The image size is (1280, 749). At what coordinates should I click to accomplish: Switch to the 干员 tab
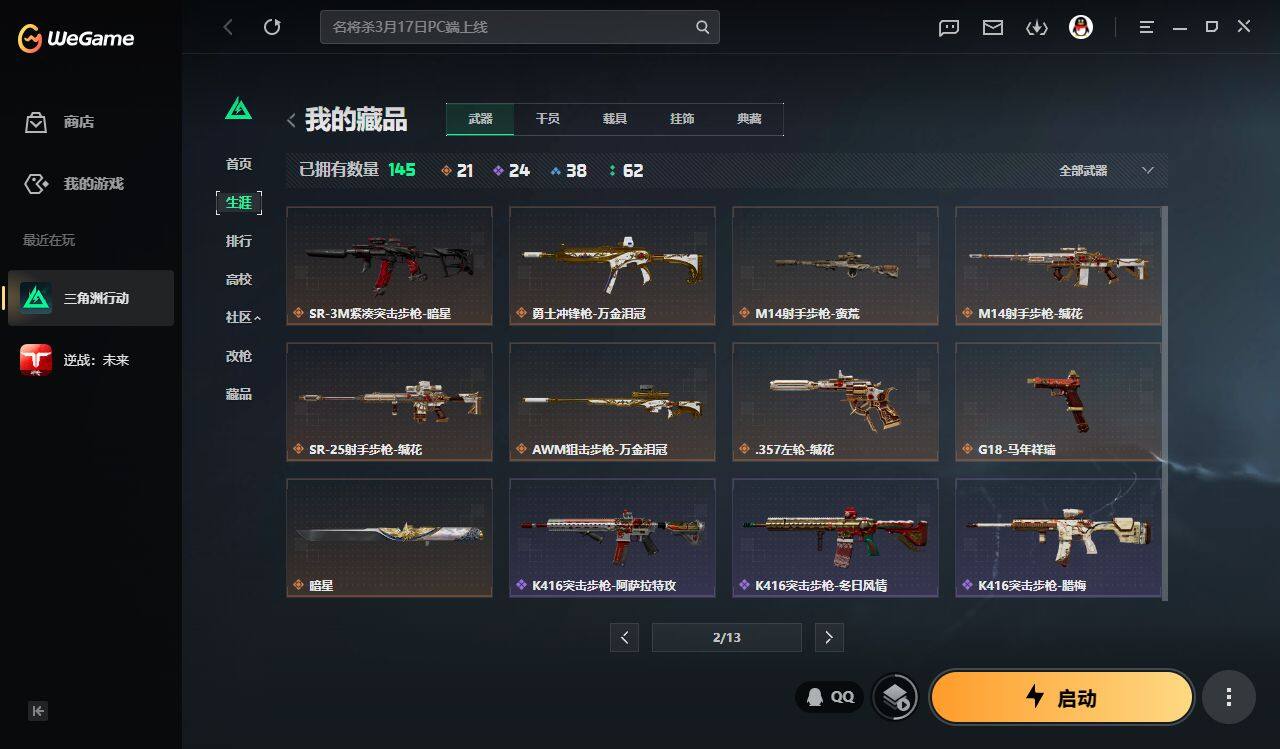(x=547, y=119)
